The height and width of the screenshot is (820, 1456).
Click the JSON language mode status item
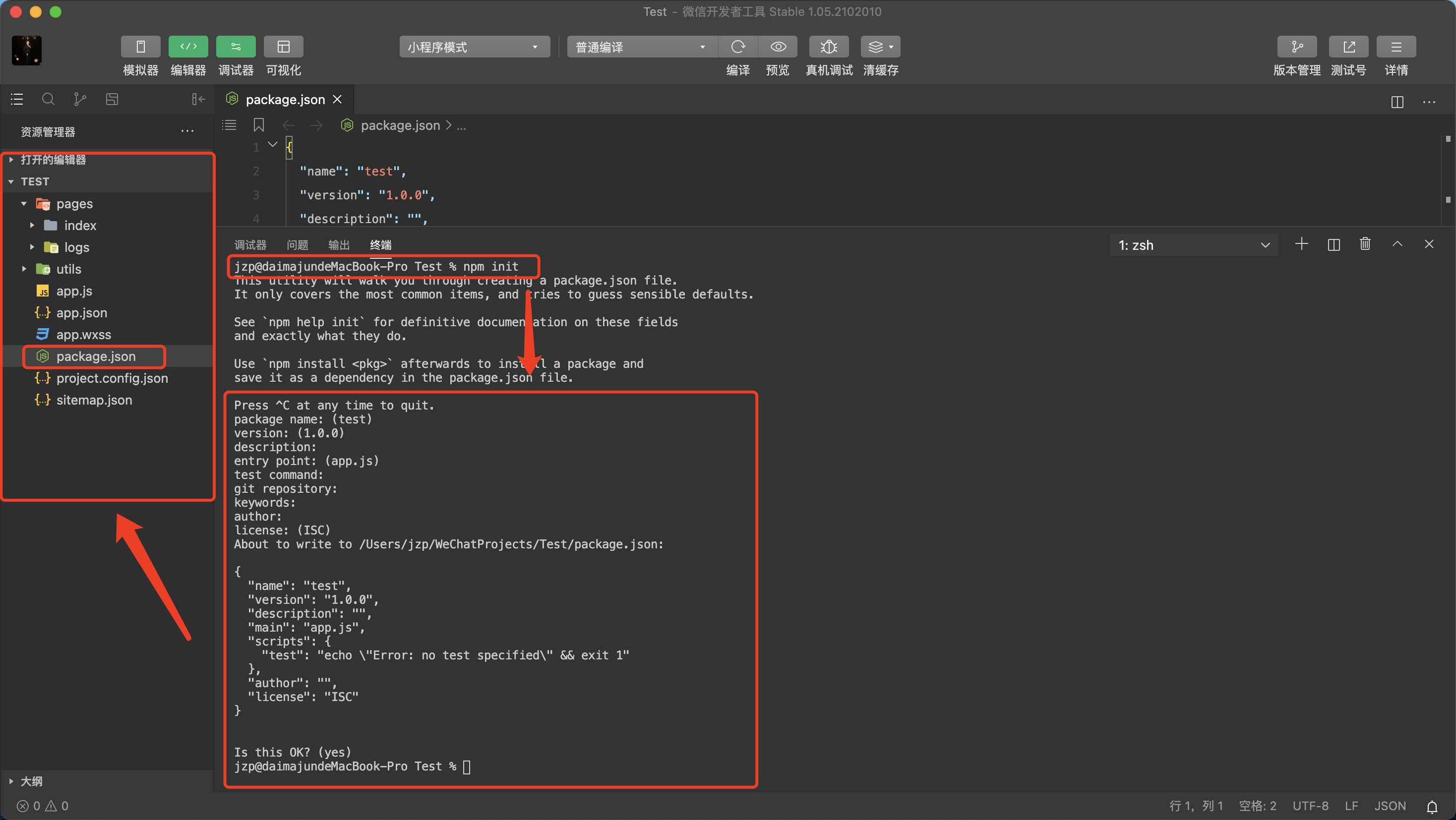pyautogui.click(x=1391, y=806)
